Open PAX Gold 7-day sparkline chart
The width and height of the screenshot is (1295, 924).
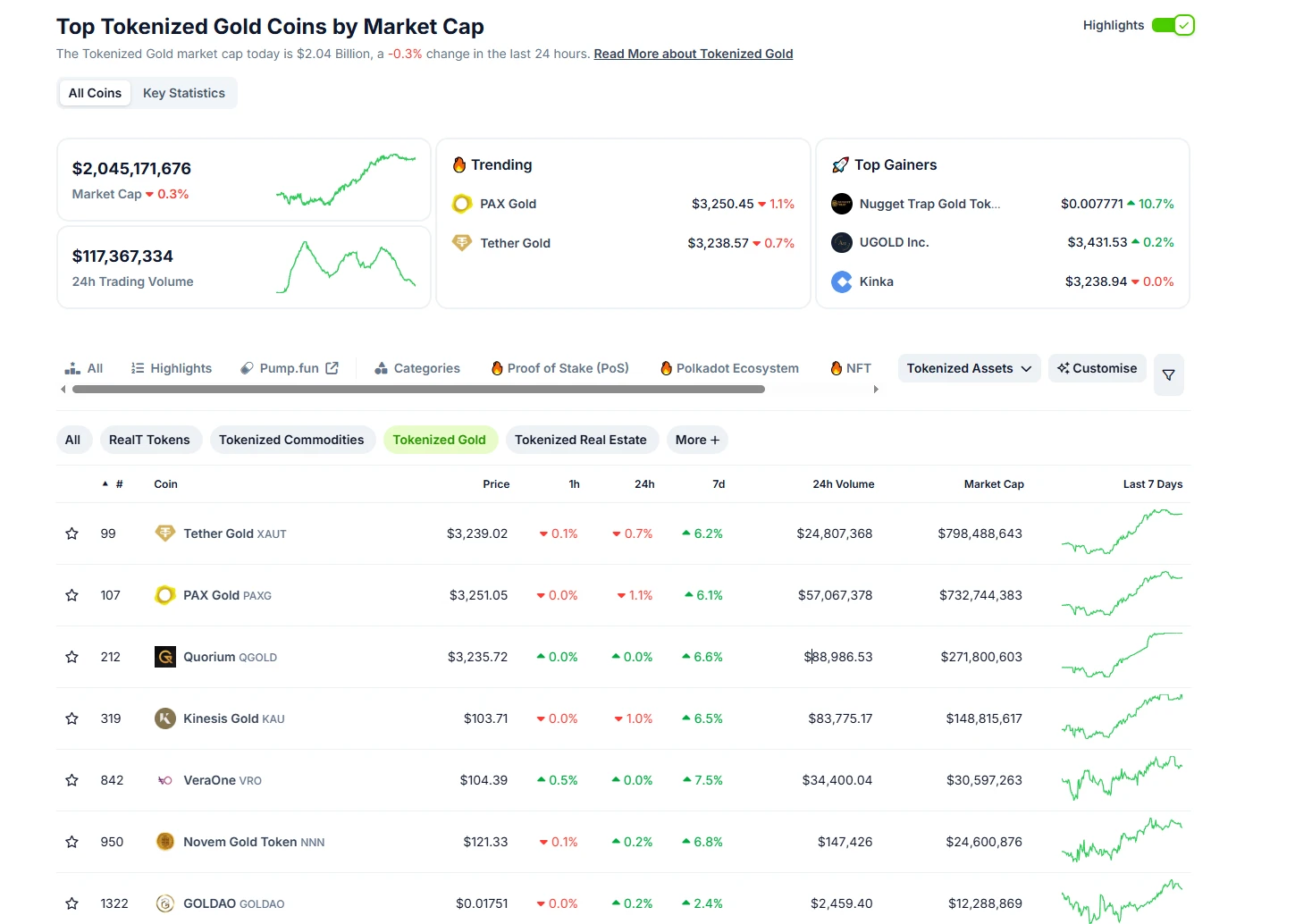(1122, 595)
